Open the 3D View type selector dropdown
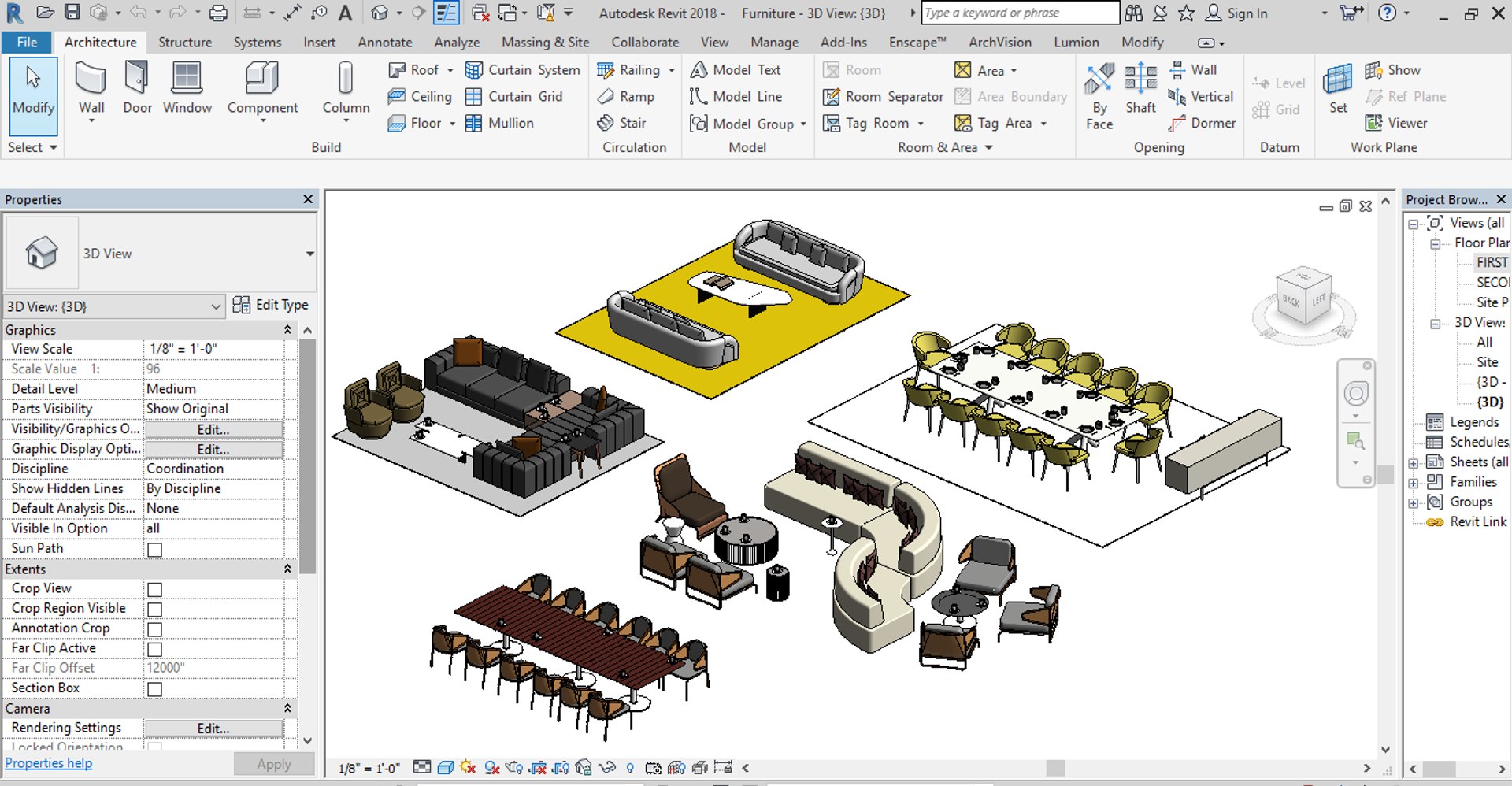This screenshot has width=1512, height=786. click(309, 254)
